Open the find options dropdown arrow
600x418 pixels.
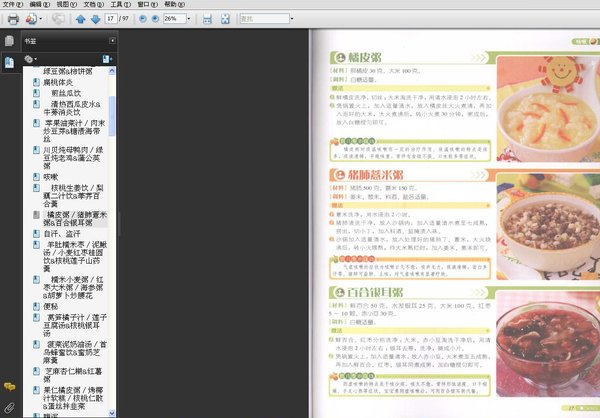point(292,18)
